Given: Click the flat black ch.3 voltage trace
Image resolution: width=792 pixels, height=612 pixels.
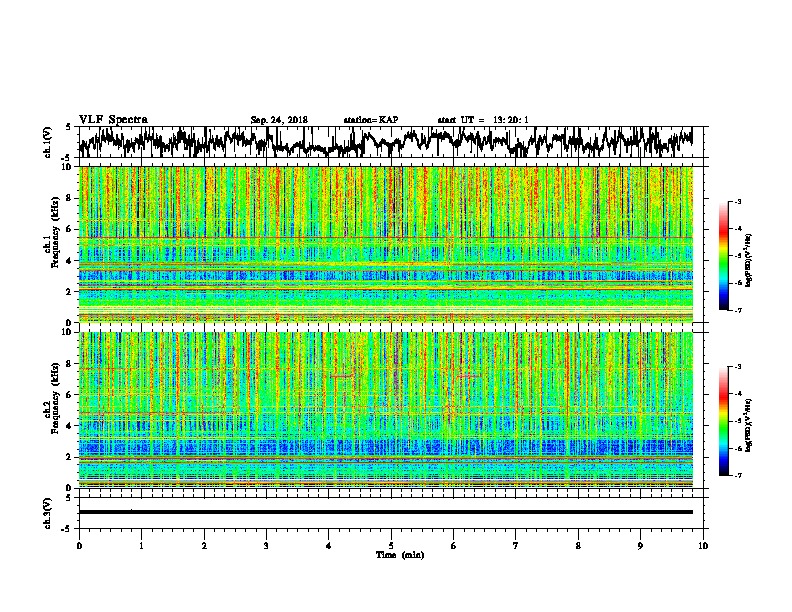Looking at the screenshot, I should pos(386,512).
